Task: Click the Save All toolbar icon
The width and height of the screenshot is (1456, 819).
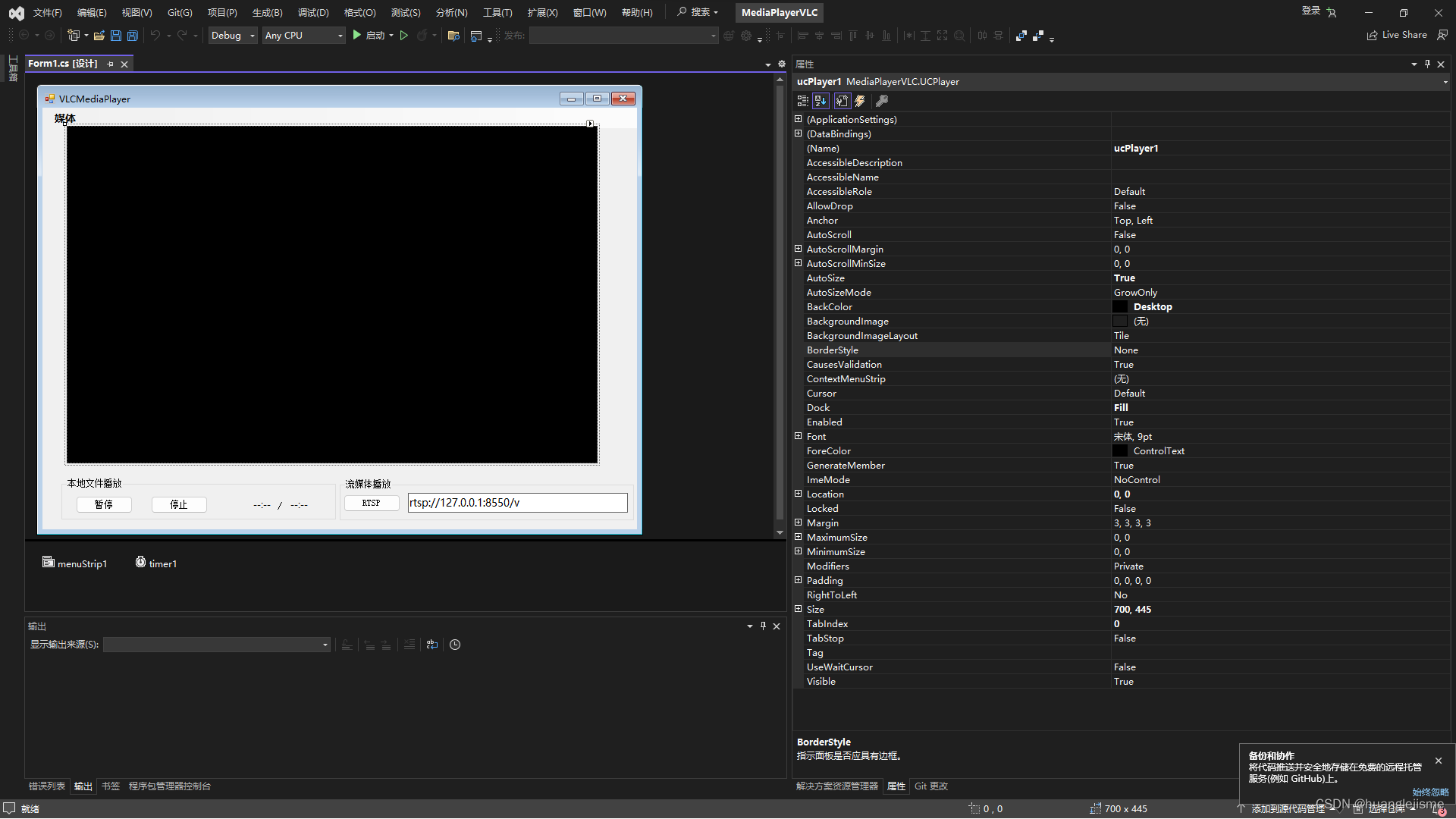Action: [x=133, y=36]
